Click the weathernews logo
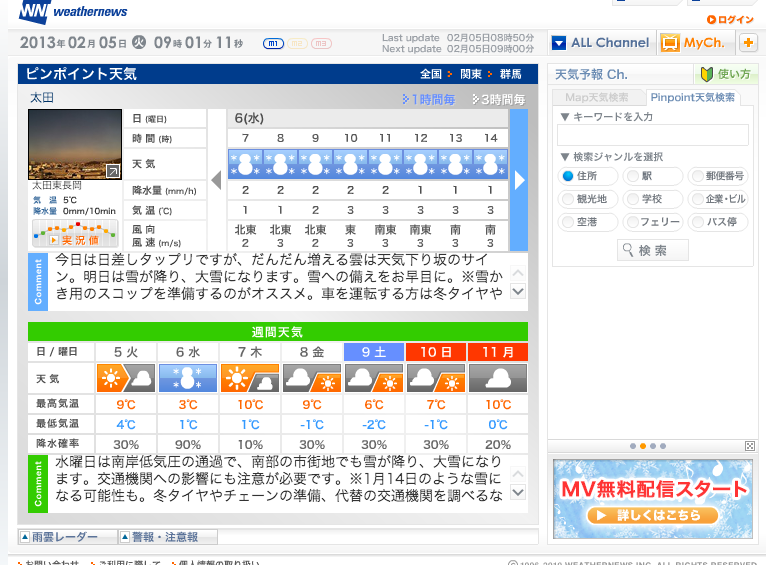766x565 pixels. [x=73, y=11]
